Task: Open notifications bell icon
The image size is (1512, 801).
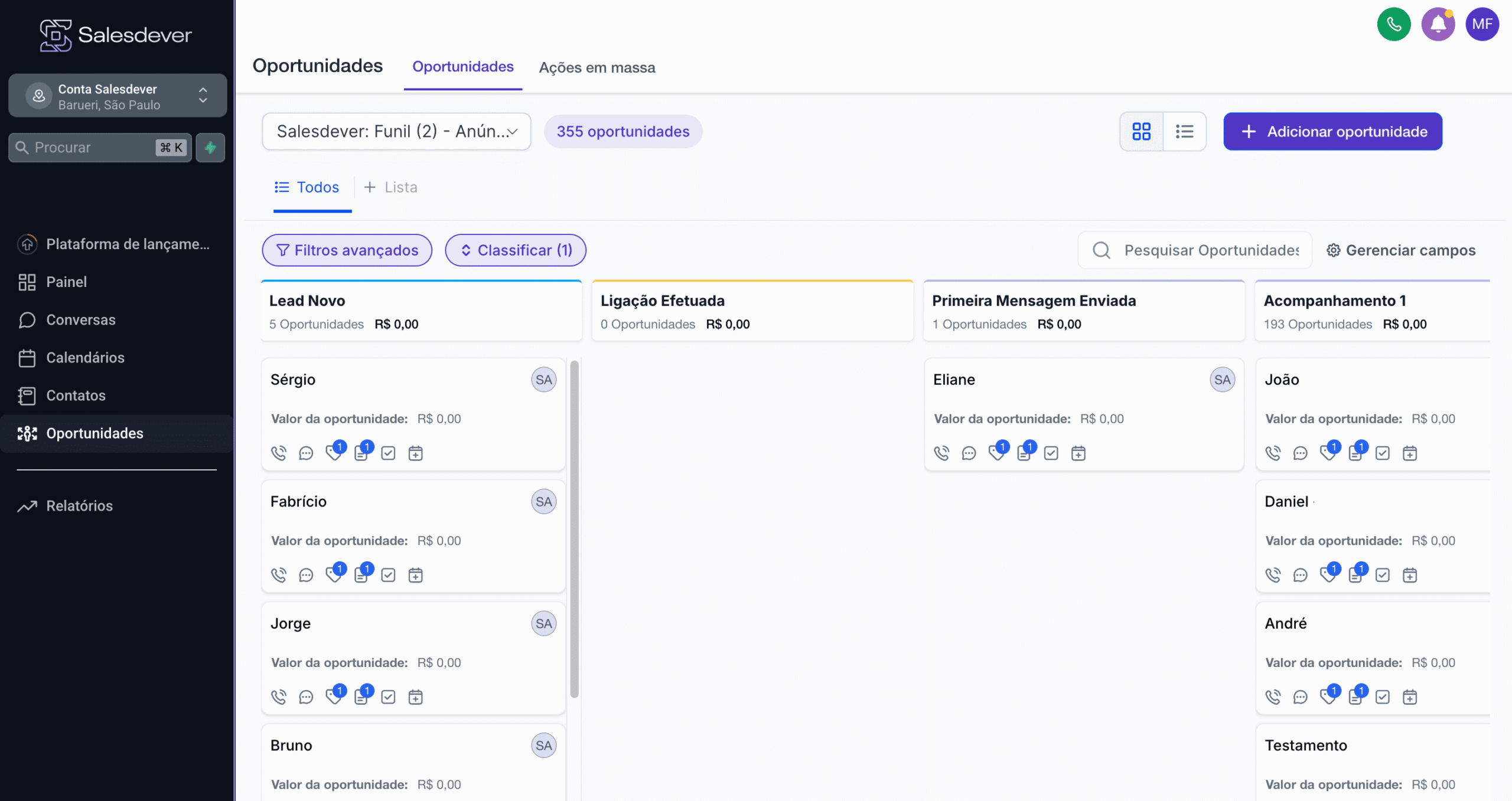Action: pyautogui.click(x=1438, y=24)
